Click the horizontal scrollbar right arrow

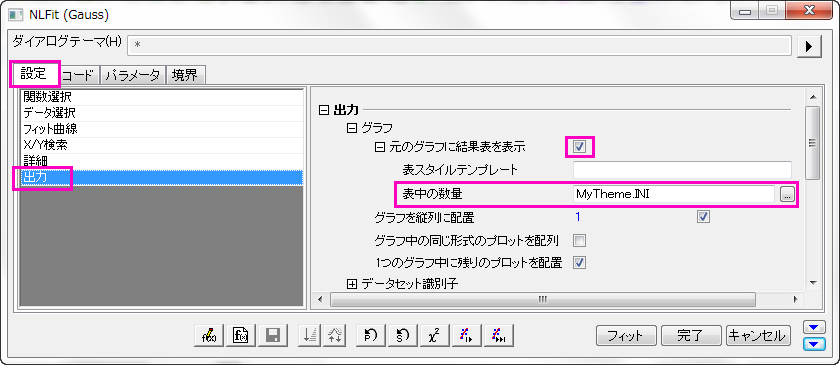[796, 299]
